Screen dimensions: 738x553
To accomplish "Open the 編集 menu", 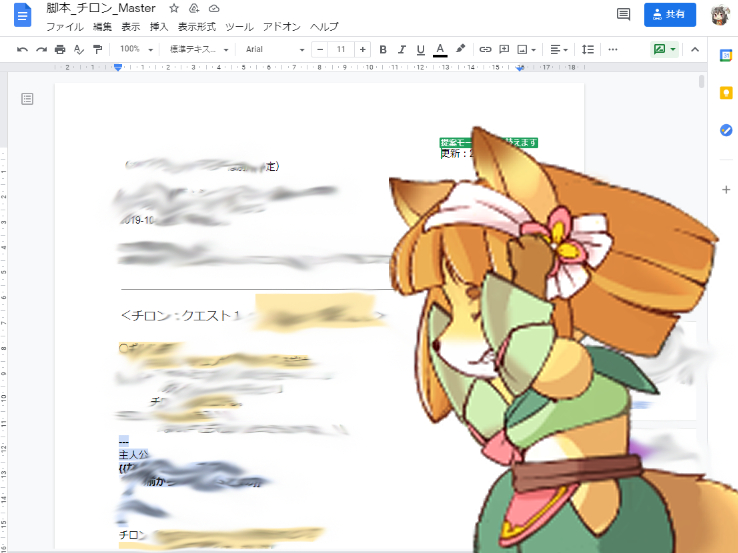I will coord(103,27).
